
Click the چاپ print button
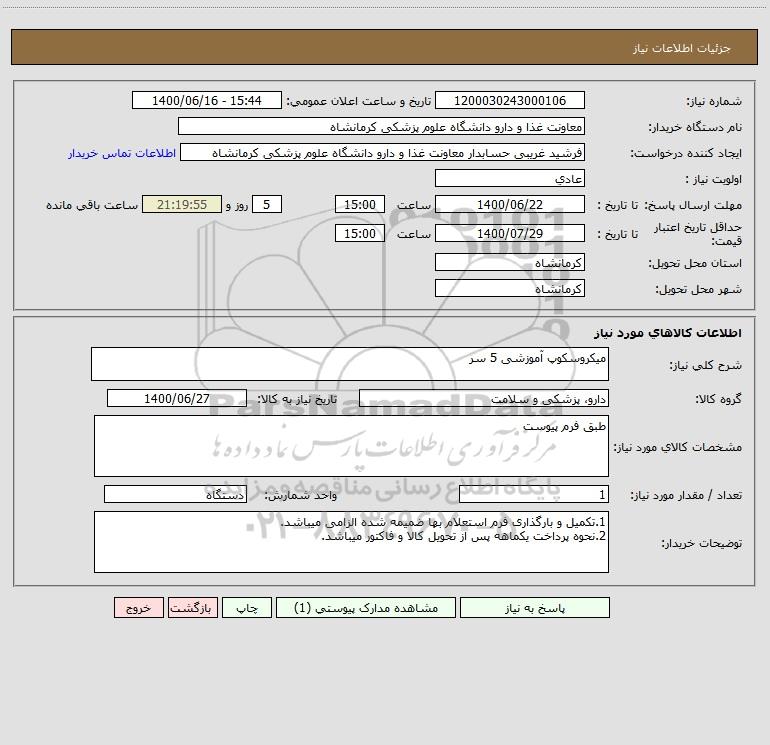click(x=247, y=607)
